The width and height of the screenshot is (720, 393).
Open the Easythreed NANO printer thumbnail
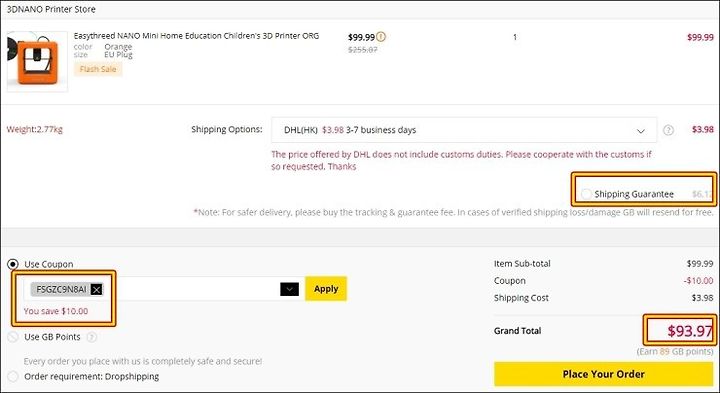(37, 62)
